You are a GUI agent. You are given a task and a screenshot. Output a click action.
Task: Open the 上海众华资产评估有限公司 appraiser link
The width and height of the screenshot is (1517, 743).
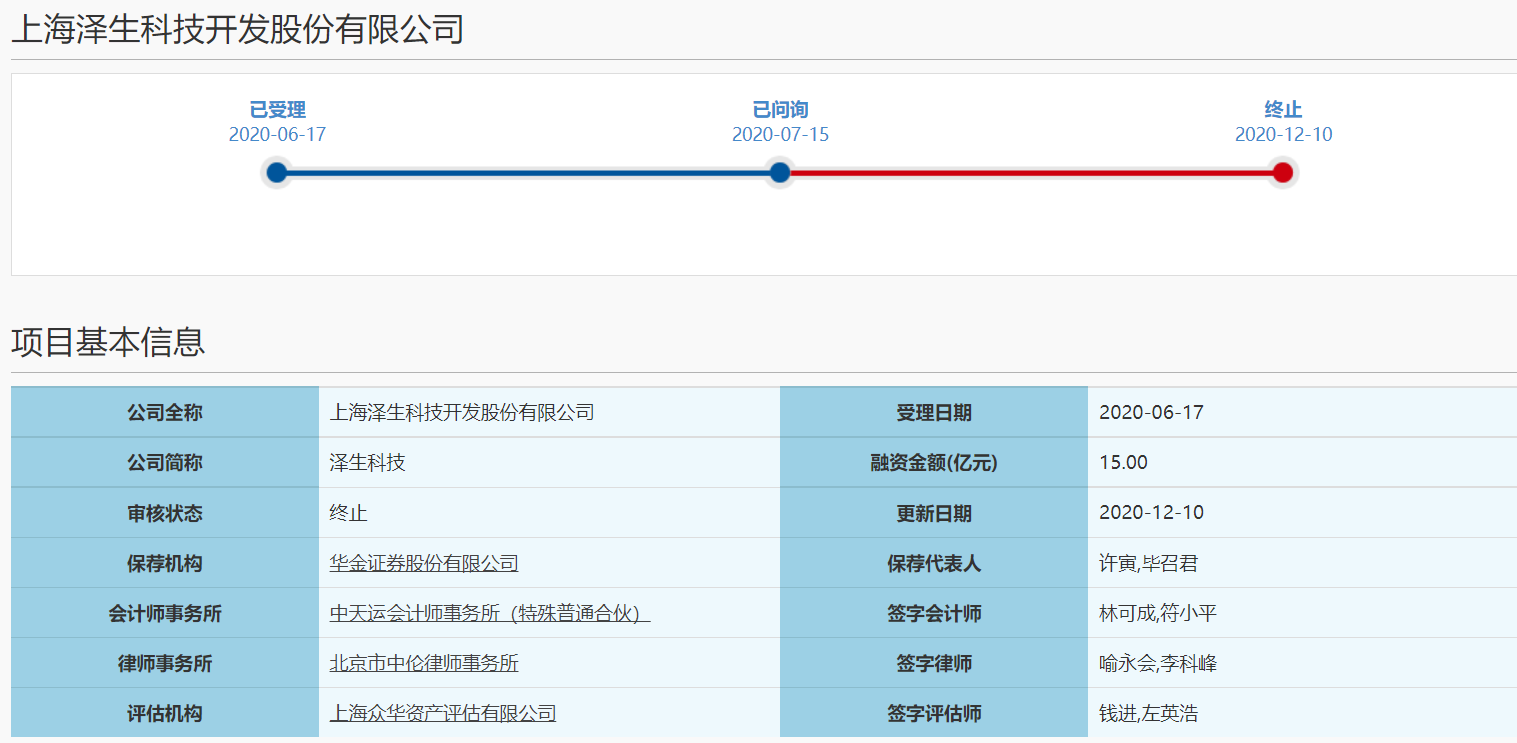(x=443, y=713)
